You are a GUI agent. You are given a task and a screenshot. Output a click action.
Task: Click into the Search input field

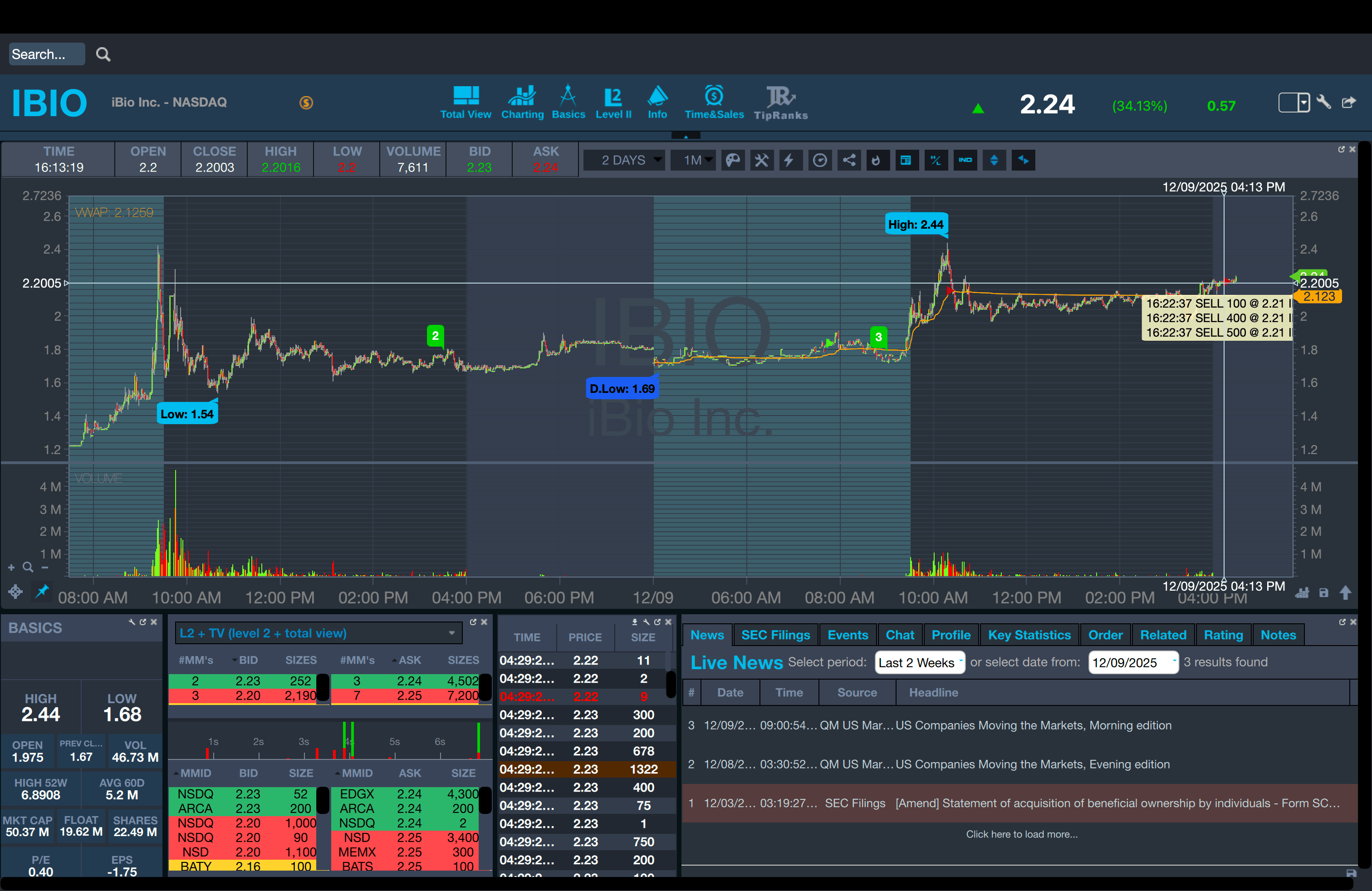pos(46,54)
